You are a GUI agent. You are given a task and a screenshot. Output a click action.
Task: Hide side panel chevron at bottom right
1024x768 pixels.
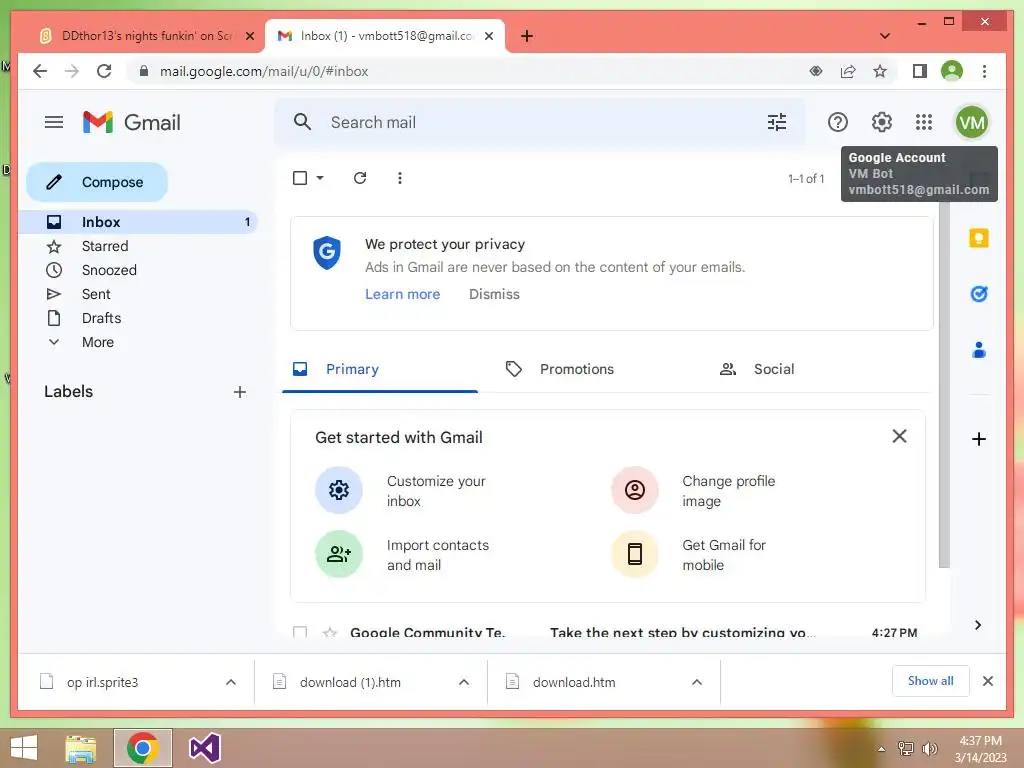(x=978, y=625)
